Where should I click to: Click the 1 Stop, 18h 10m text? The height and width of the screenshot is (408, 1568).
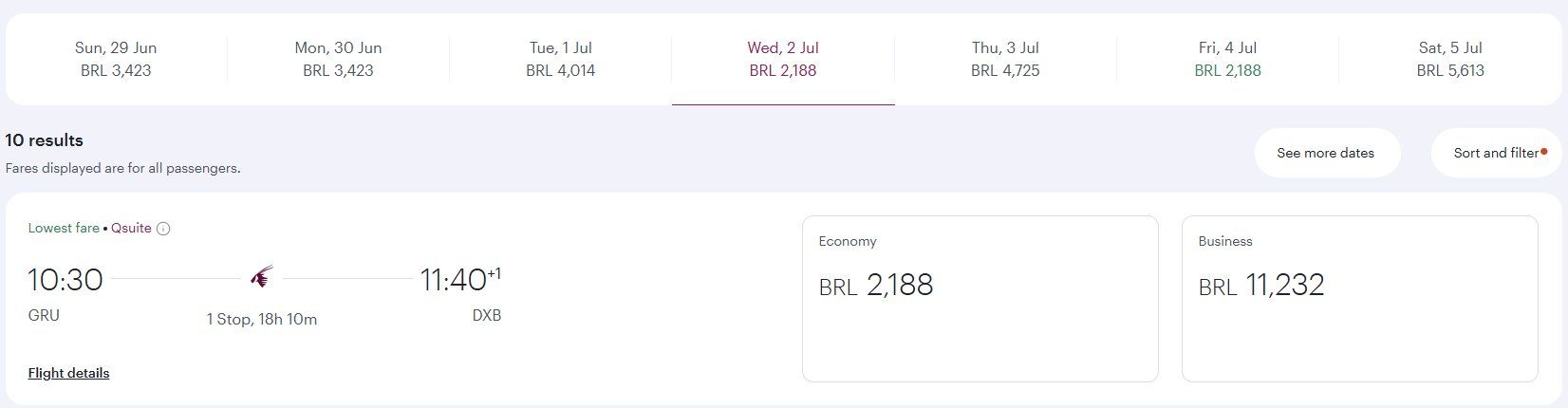262,320
